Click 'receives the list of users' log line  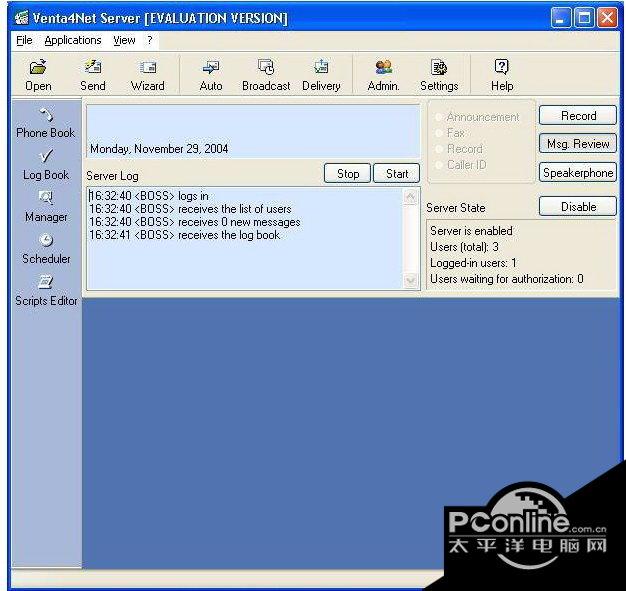tap(190, 209)
